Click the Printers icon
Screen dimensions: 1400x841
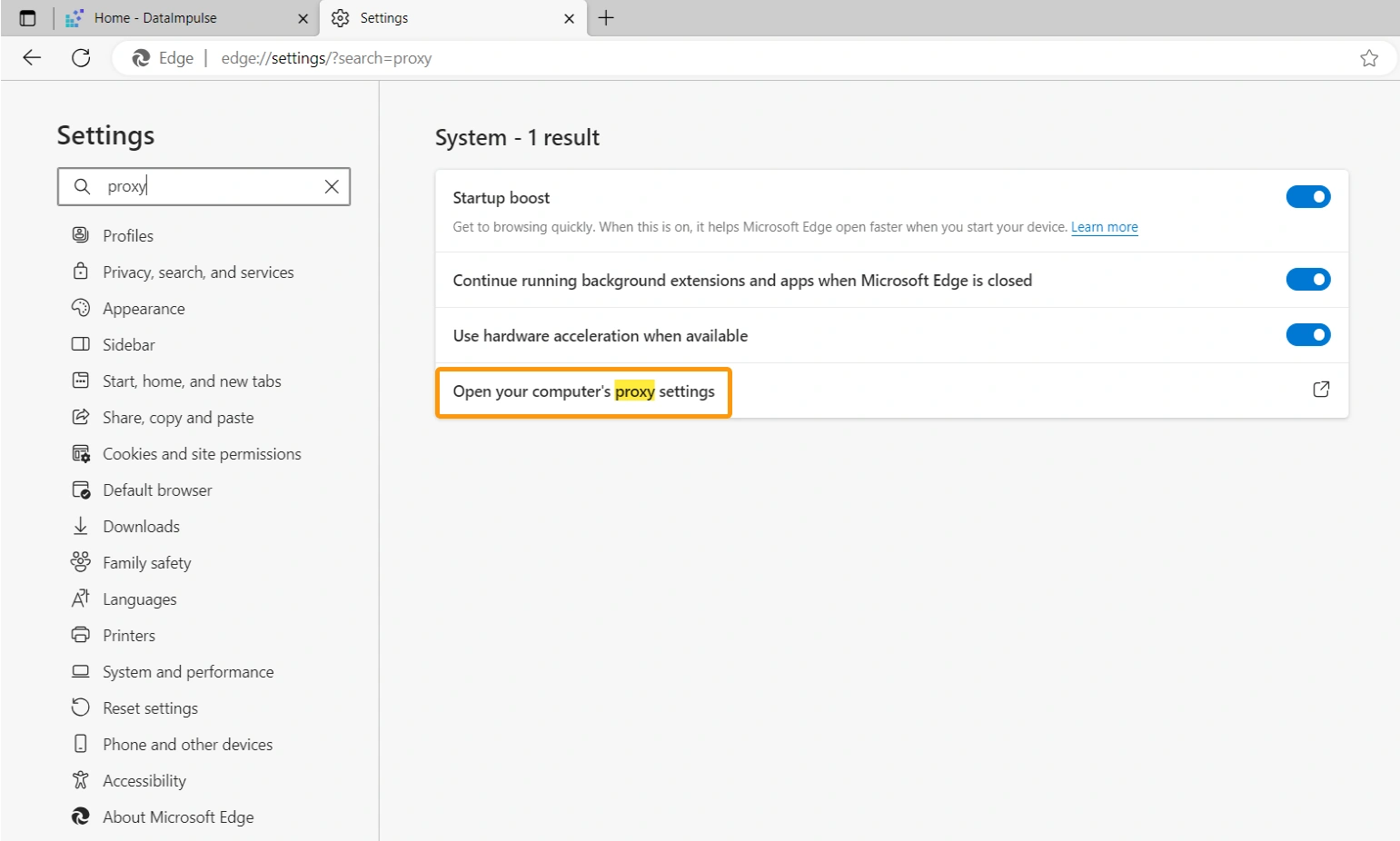coord(81,635)
